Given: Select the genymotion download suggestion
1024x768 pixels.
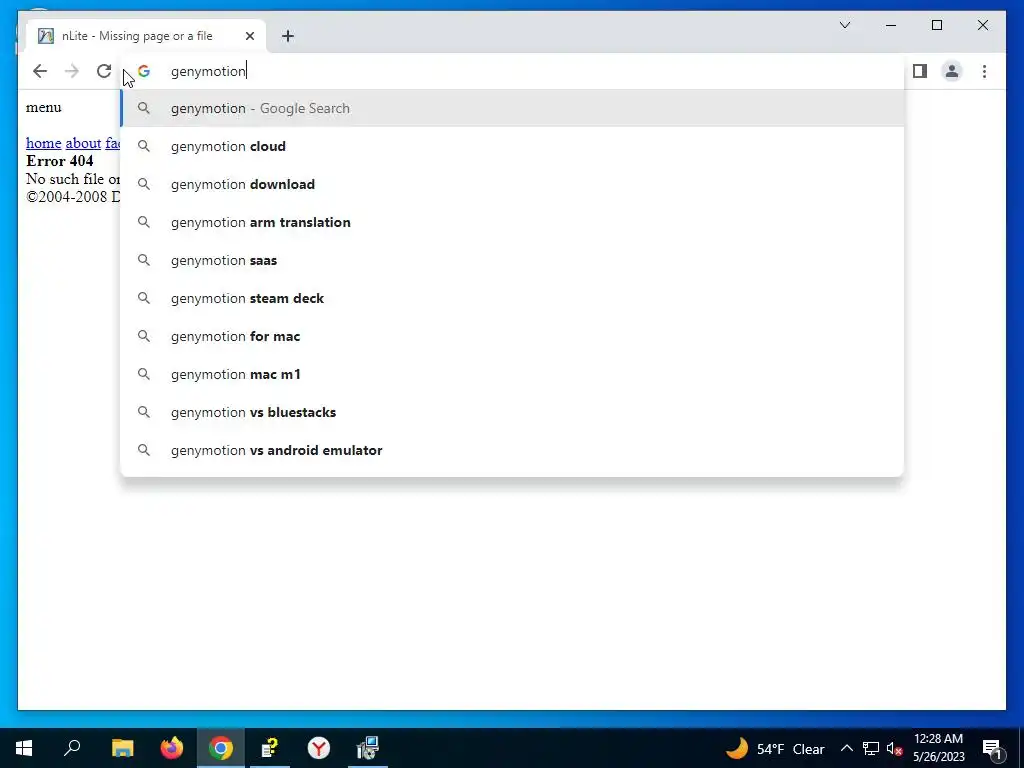Looking at the screenshot, I should [513, 184].
